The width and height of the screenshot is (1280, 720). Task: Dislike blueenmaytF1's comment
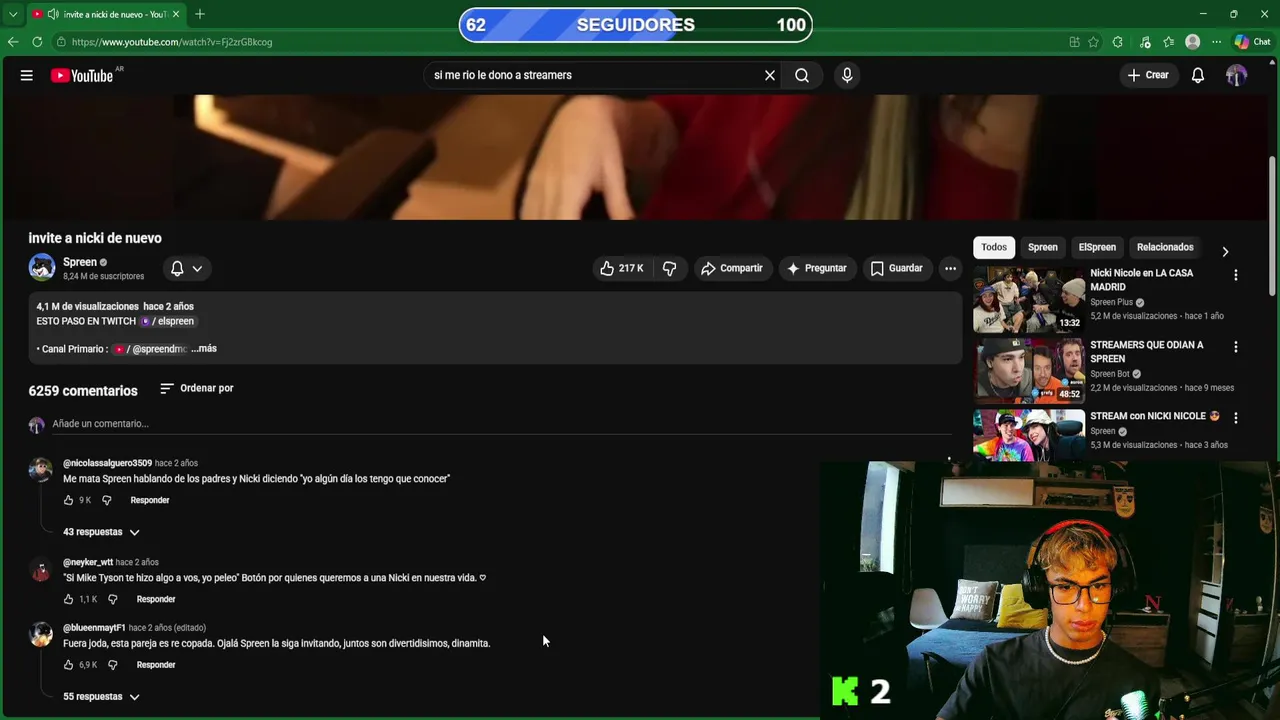click(112, 665)
